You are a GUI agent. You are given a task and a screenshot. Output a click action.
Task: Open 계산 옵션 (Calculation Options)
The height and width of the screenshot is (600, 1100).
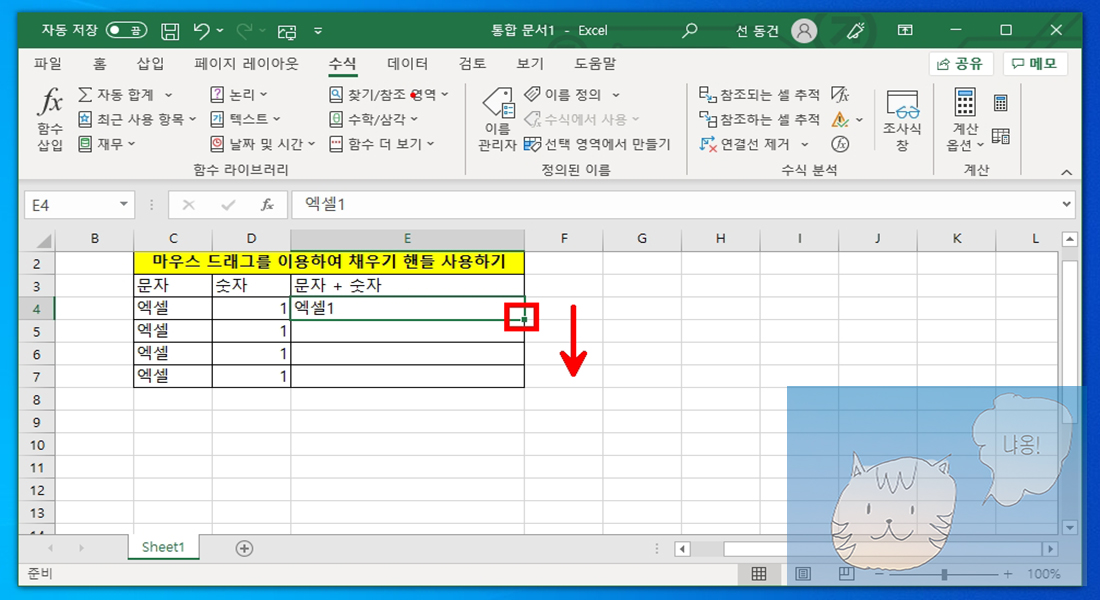pos(965,120)
